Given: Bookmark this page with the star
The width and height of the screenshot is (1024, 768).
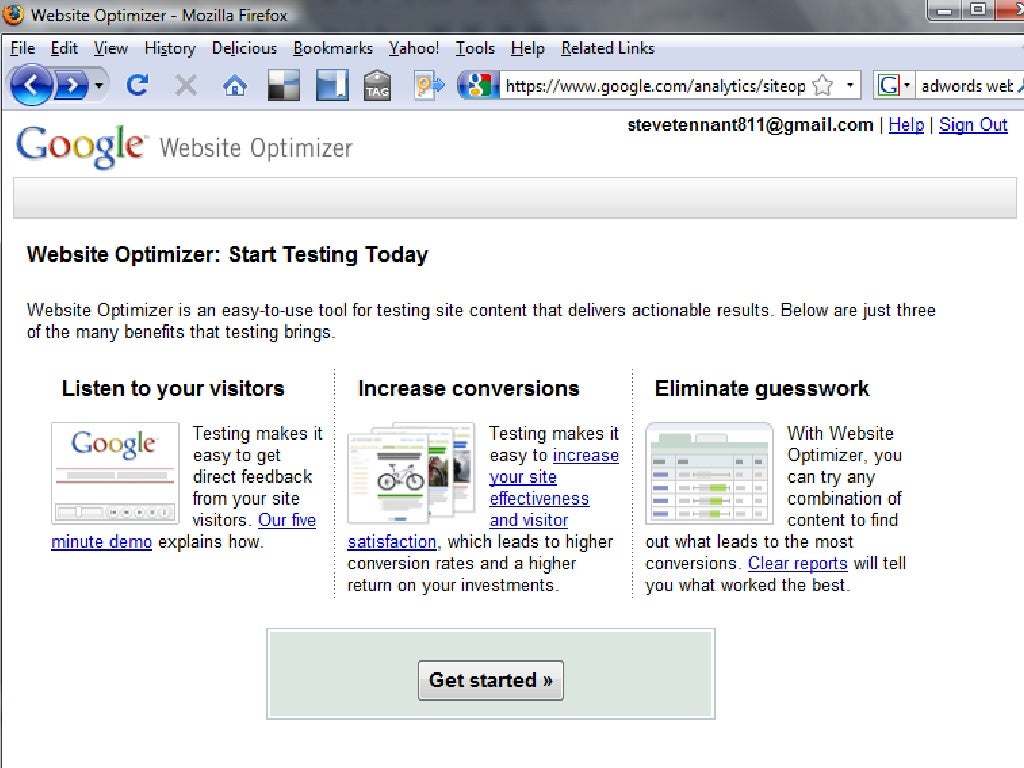Looking at the screenshot, I should [823, 86].
